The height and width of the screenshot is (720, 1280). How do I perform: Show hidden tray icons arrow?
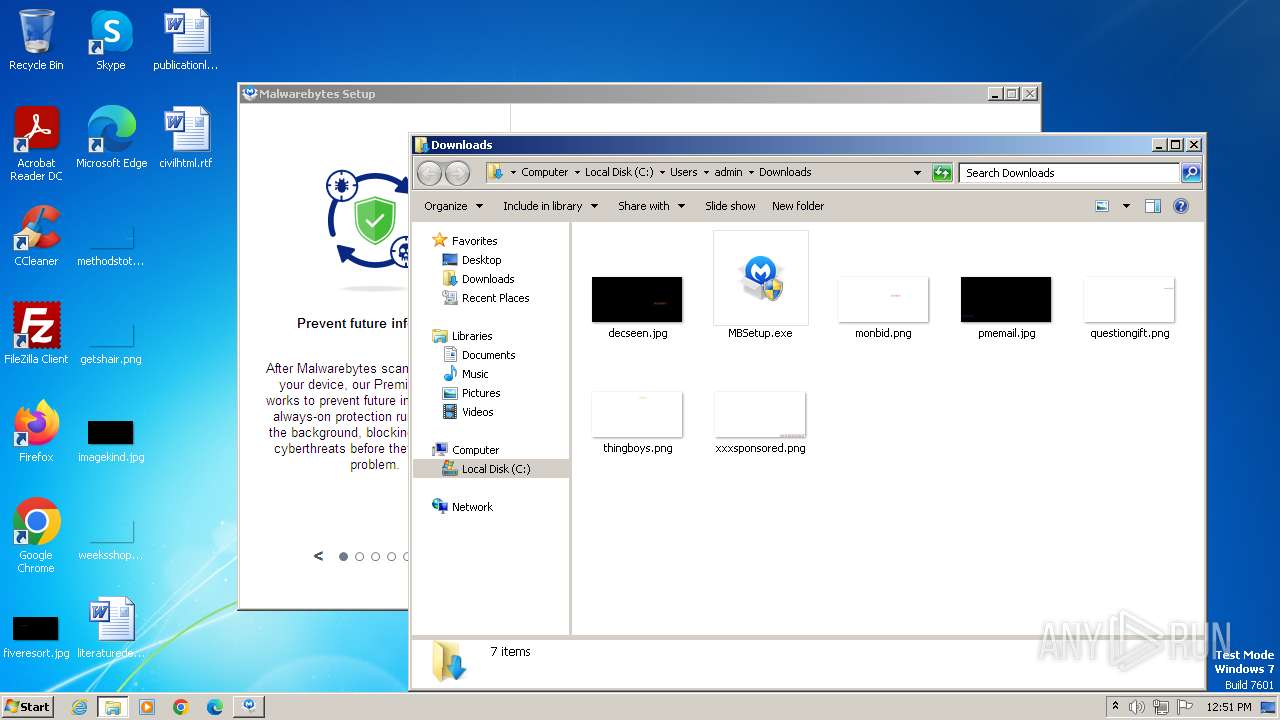coord(1115,706)
